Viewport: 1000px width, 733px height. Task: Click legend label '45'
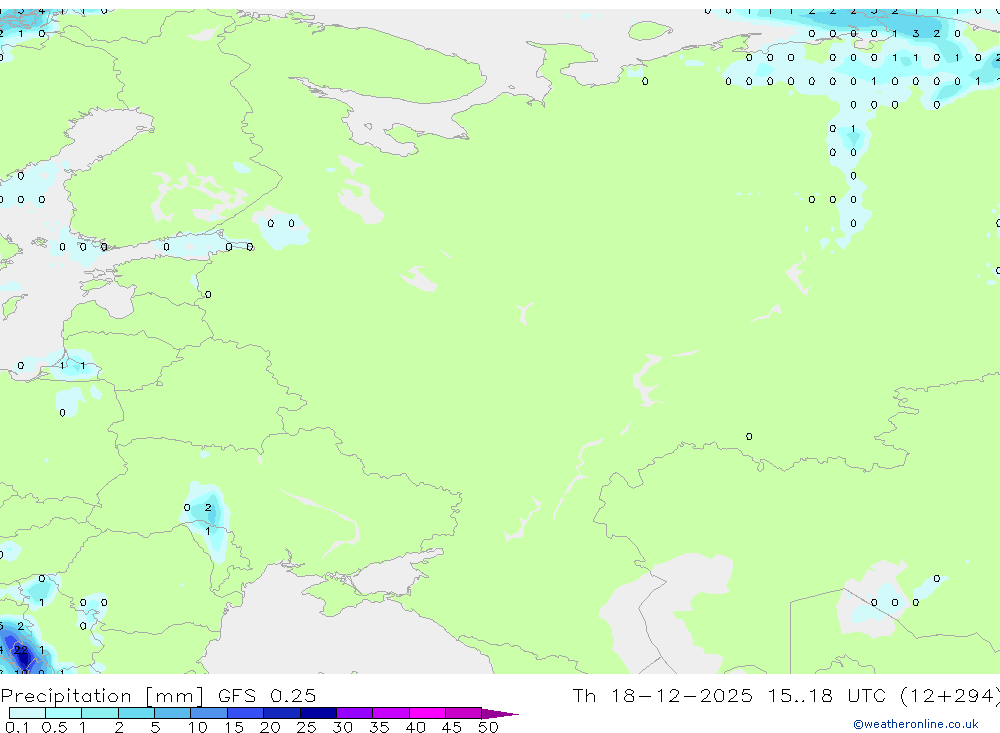tap(452, 727)
